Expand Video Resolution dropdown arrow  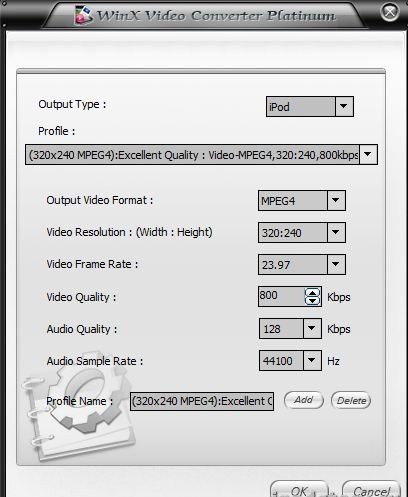[x=336, y=232]
